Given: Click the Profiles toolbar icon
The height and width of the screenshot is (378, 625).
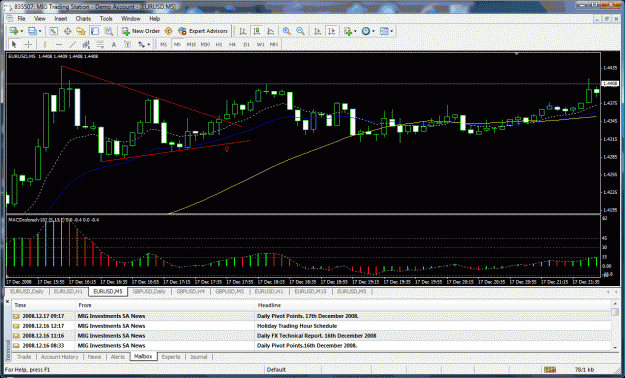Looking at the screenshot, I should coord(32,31).
